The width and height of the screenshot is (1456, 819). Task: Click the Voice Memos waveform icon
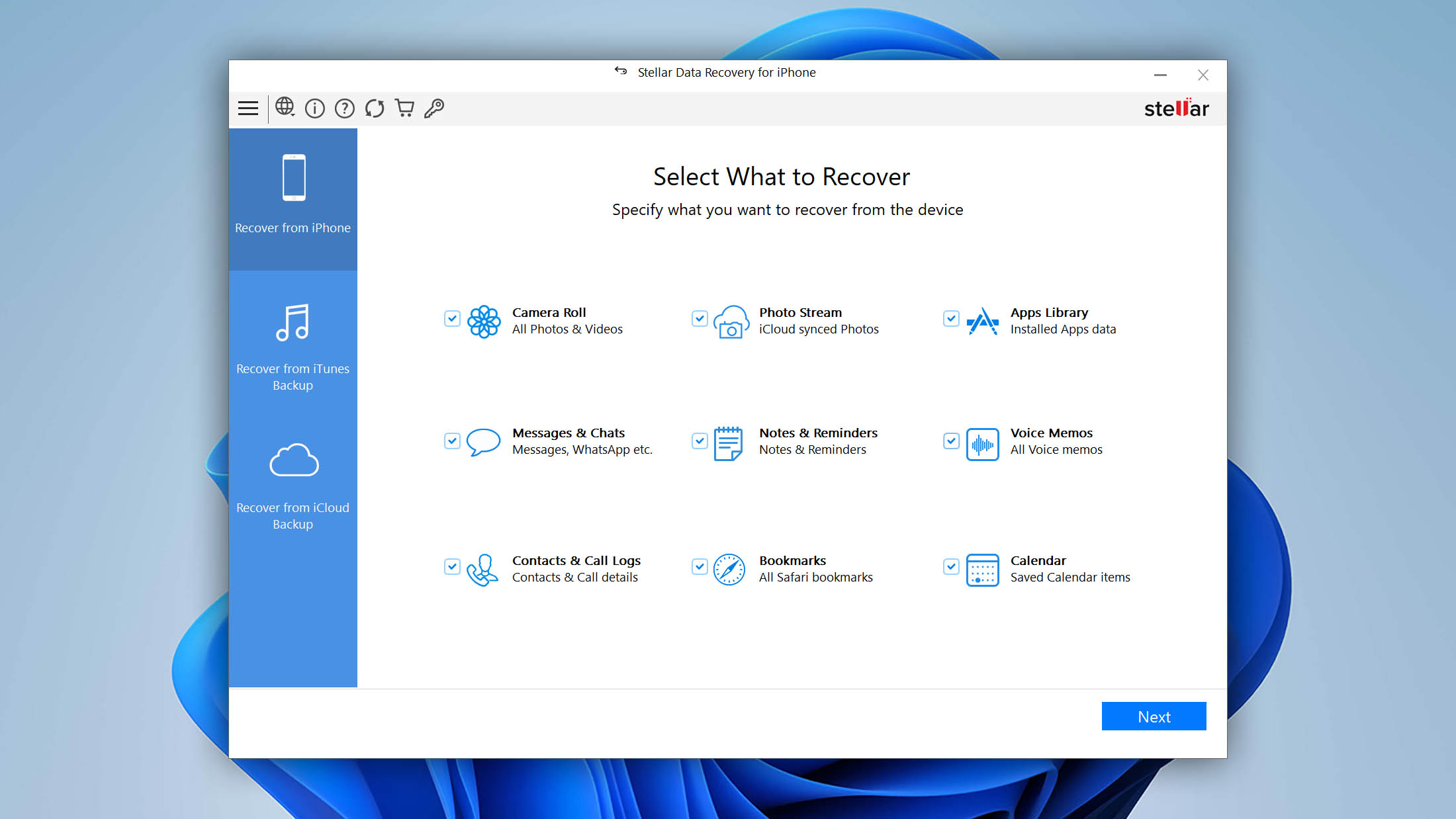pos(983,445)
